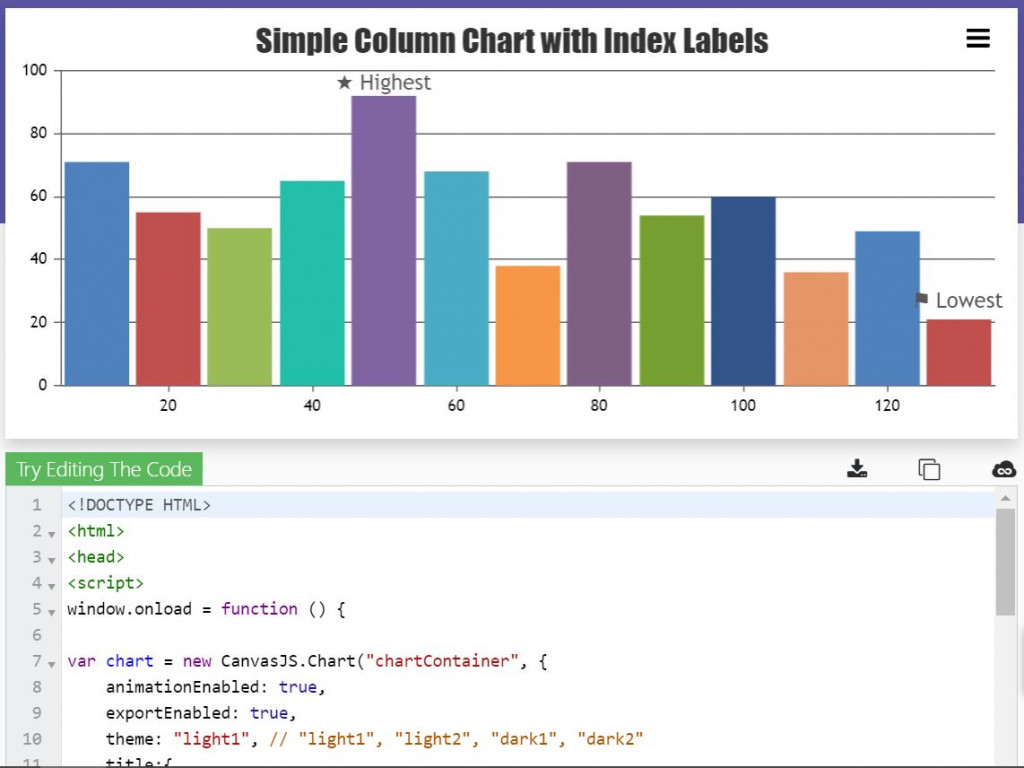1024x768 pixels.
Task: Click the tallest purple bar labeled Highest
Action: tap(384, 240)
